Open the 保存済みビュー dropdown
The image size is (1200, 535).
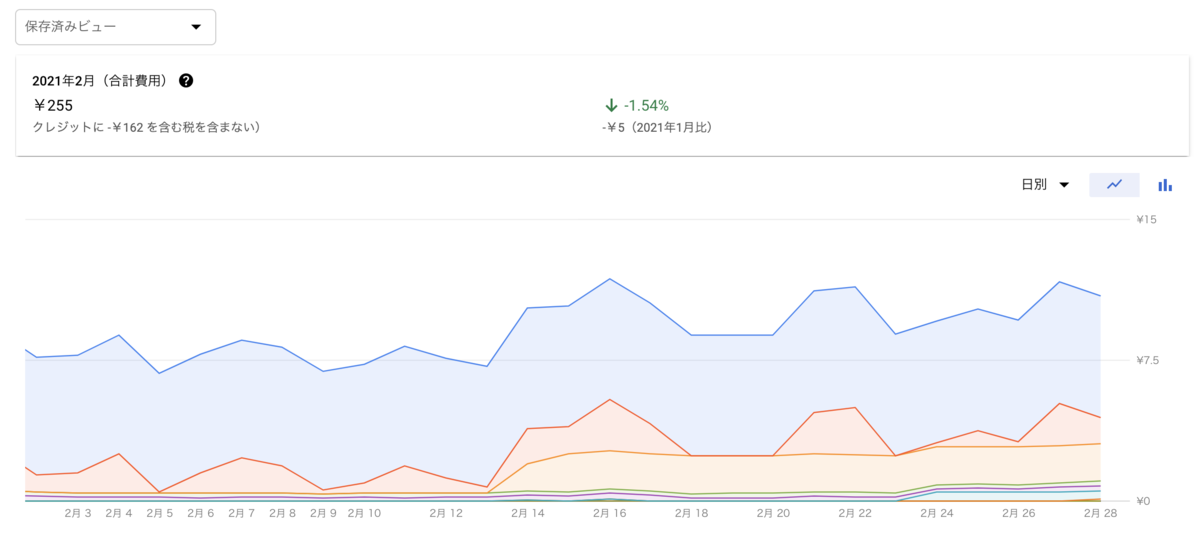pos(115,27)
